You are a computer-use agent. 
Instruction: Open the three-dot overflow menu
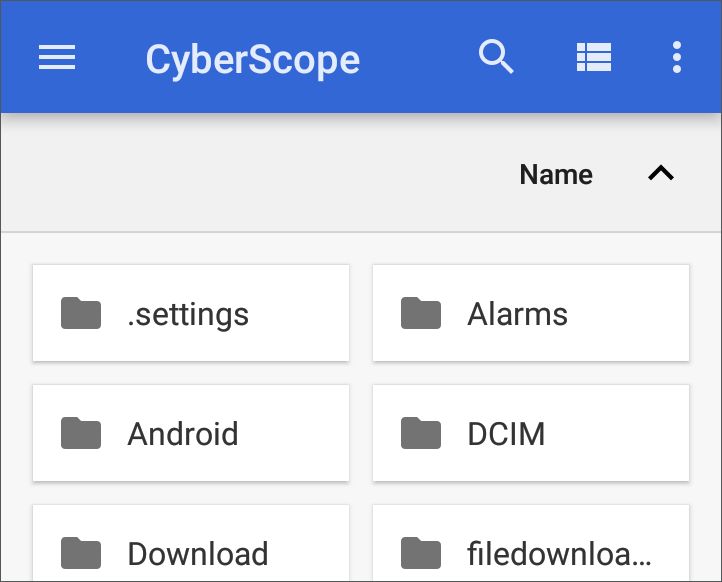(x=676, y=57)
